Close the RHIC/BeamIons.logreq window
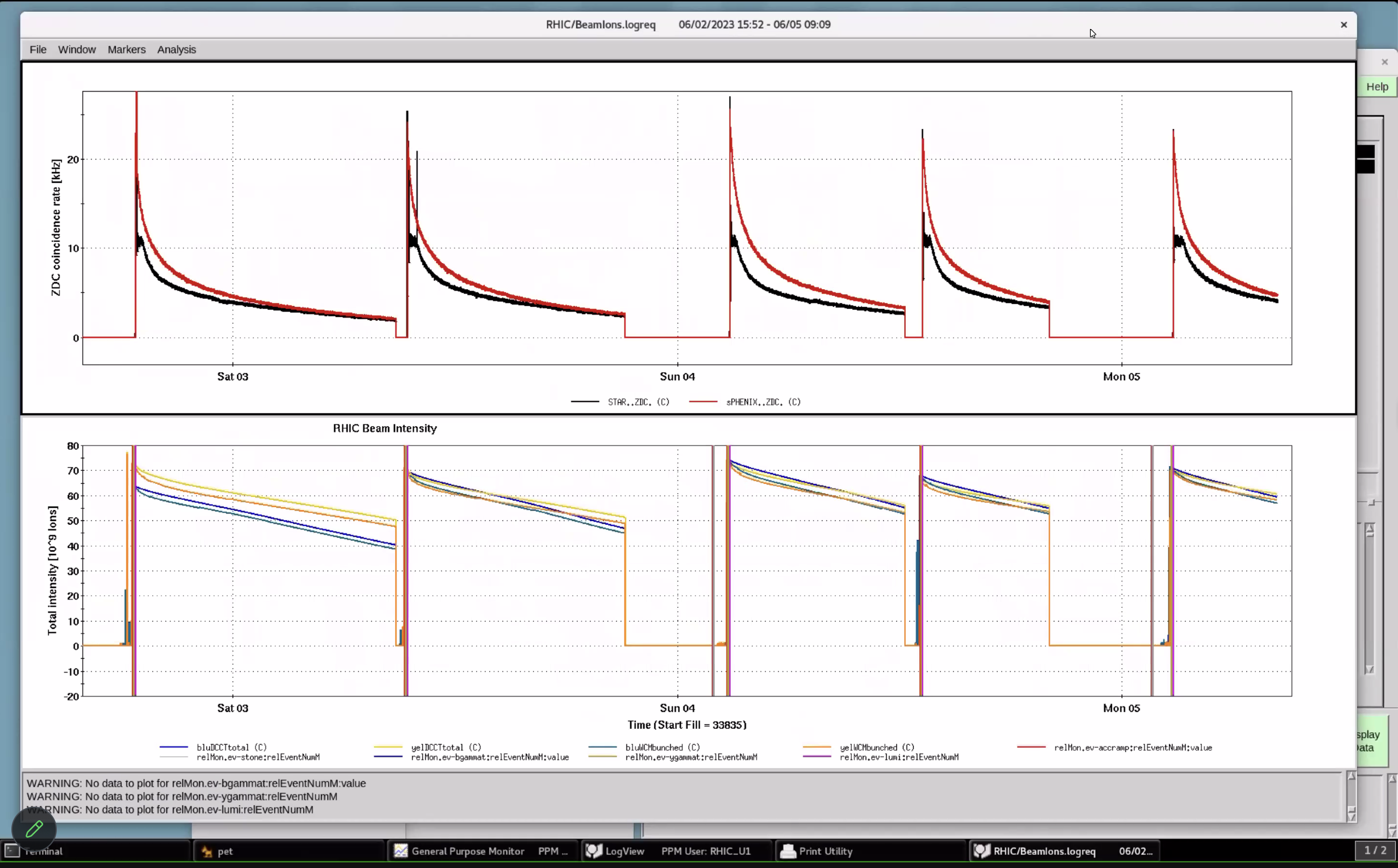The image size is (1398, 868). (x=1343, y=24)
